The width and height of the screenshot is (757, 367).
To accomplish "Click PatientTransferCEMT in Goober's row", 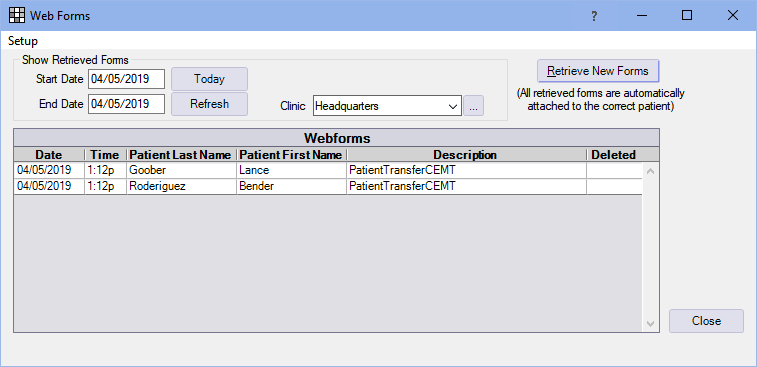I will (x=466, y=170).
